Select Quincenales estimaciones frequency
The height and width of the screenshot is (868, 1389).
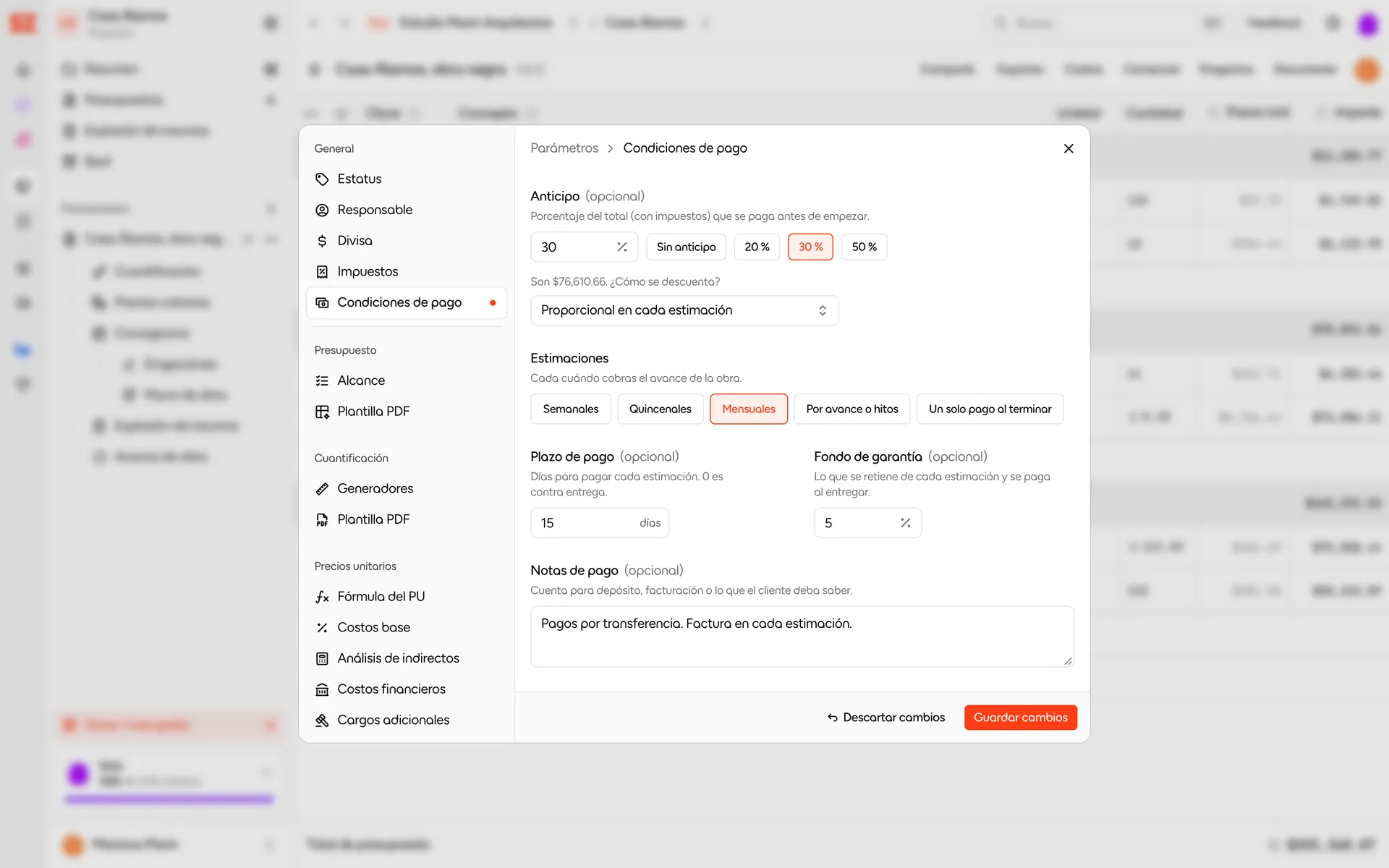[660, 409]
